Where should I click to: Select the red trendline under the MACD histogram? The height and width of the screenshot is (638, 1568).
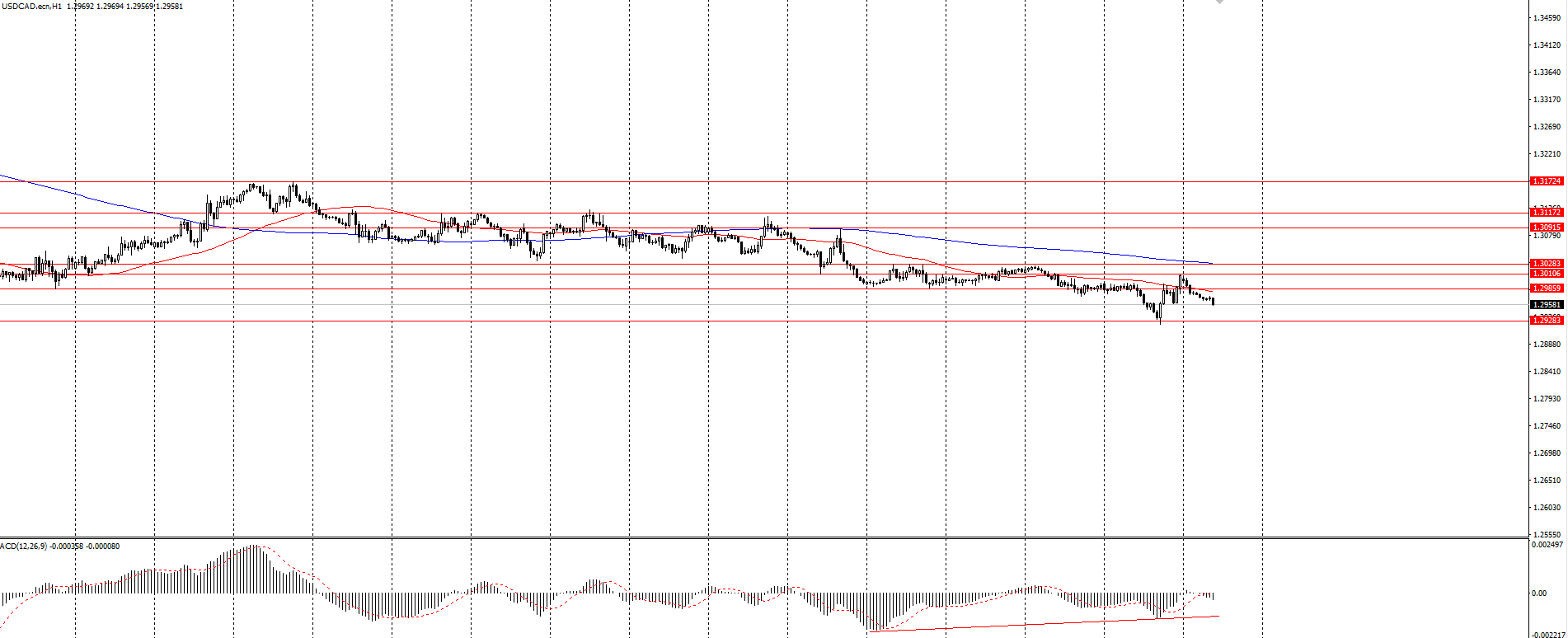coord(1043,624)
